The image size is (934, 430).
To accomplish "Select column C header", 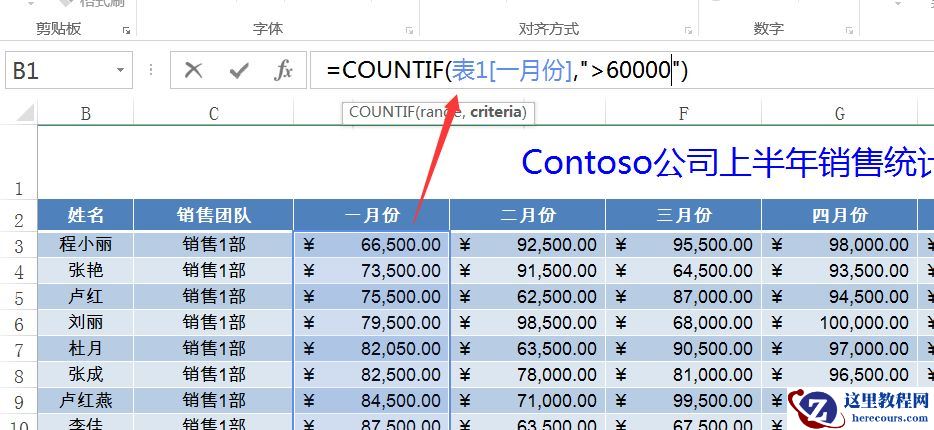I will (214, 113).
